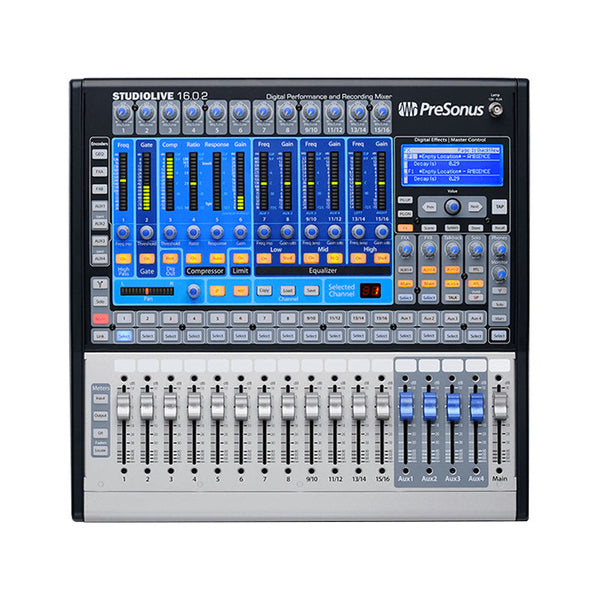Click the numbered button for channel 9/10
Image resolution: width=600 pixels, height=600 pixels.
tap(311, 318)
